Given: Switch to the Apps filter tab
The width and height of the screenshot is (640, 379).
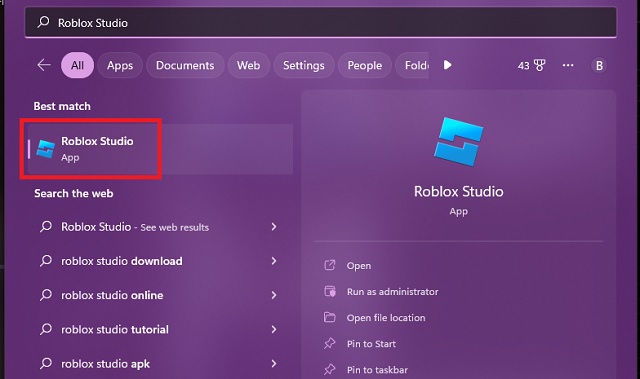Looking at the screenshot, I should pos(120,65).
